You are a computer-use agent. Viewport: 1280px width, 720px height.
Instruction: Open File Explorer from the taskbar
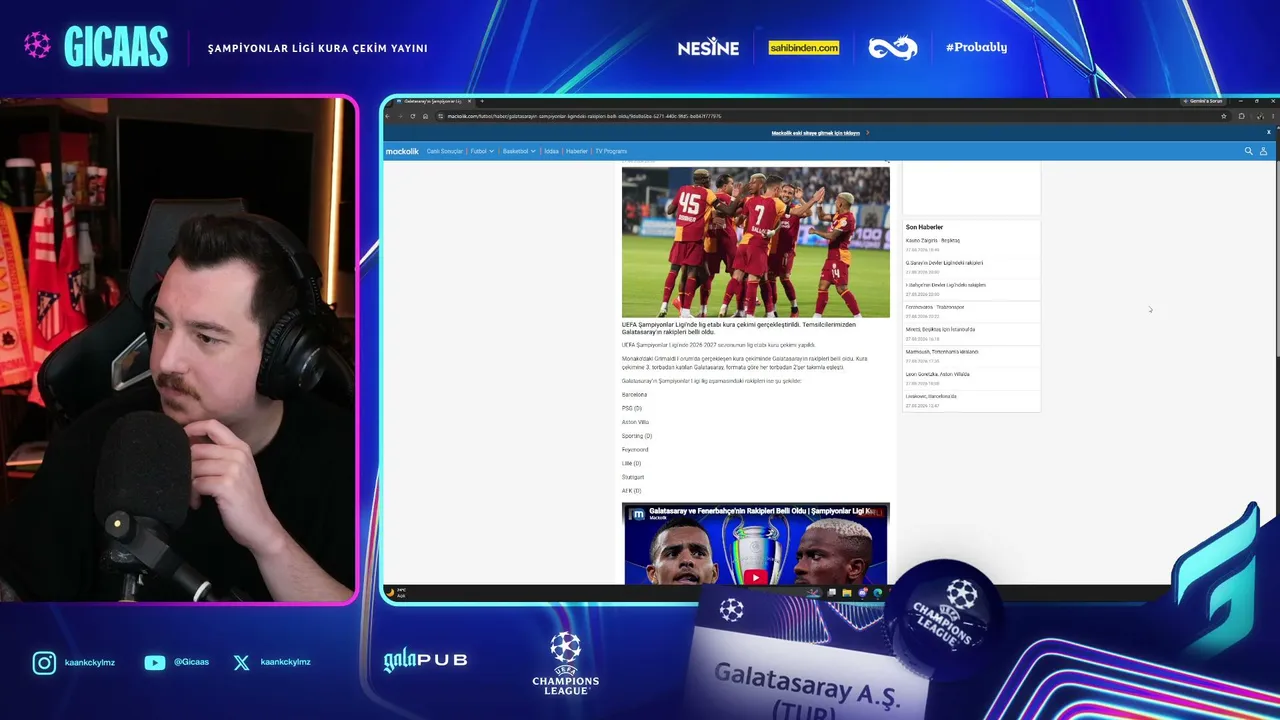click(x=847, y=593)
